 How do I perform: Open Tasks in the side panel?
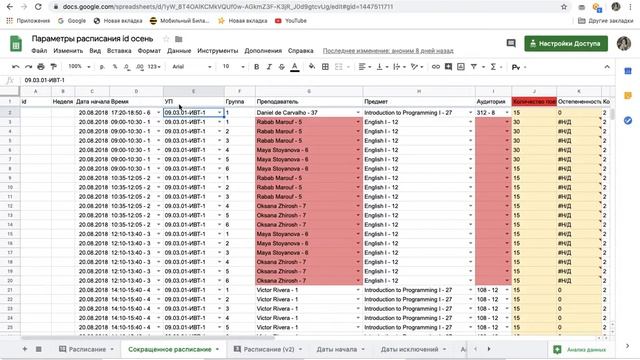628,120
